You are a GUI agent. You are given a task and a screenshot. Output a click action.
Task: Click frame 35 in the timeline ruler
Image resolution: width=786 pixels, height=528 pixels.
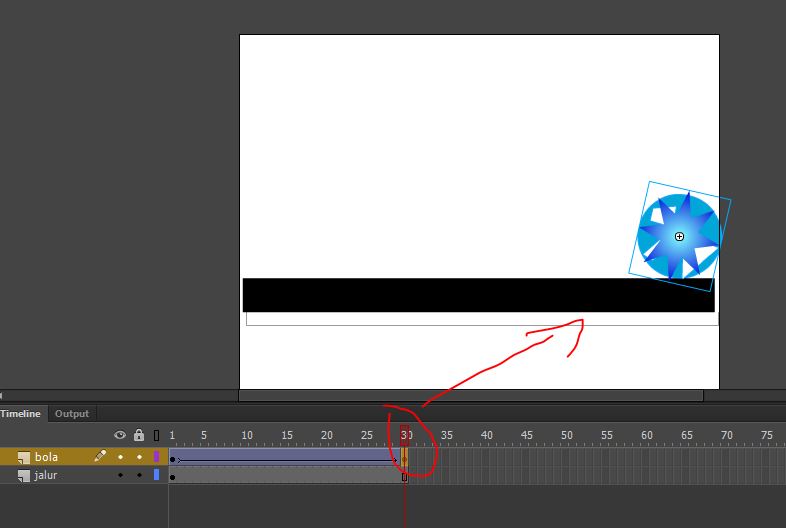pos(446,435)
